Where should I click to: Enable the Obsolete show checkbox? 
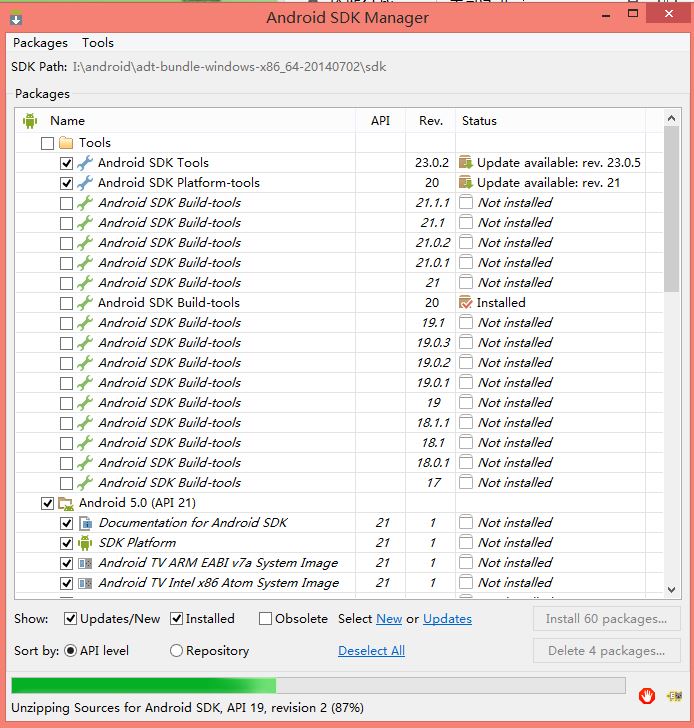tap(265, 619)
